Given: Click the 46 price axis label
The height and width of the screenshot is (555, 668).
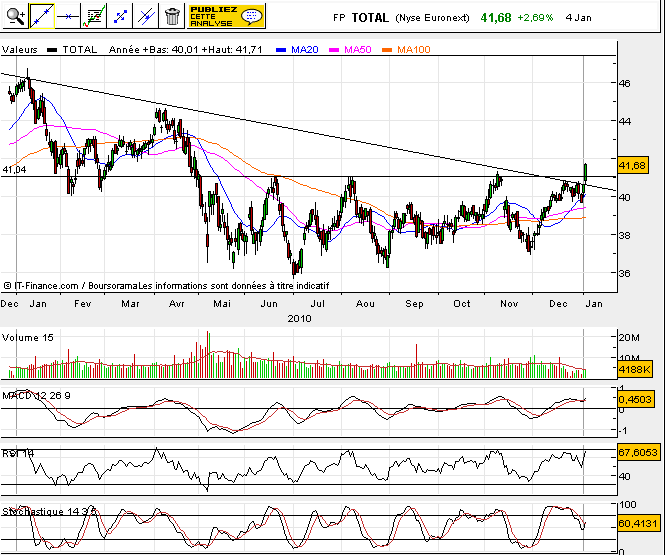Looking at the screenshot, I should (x=624, y=83).
